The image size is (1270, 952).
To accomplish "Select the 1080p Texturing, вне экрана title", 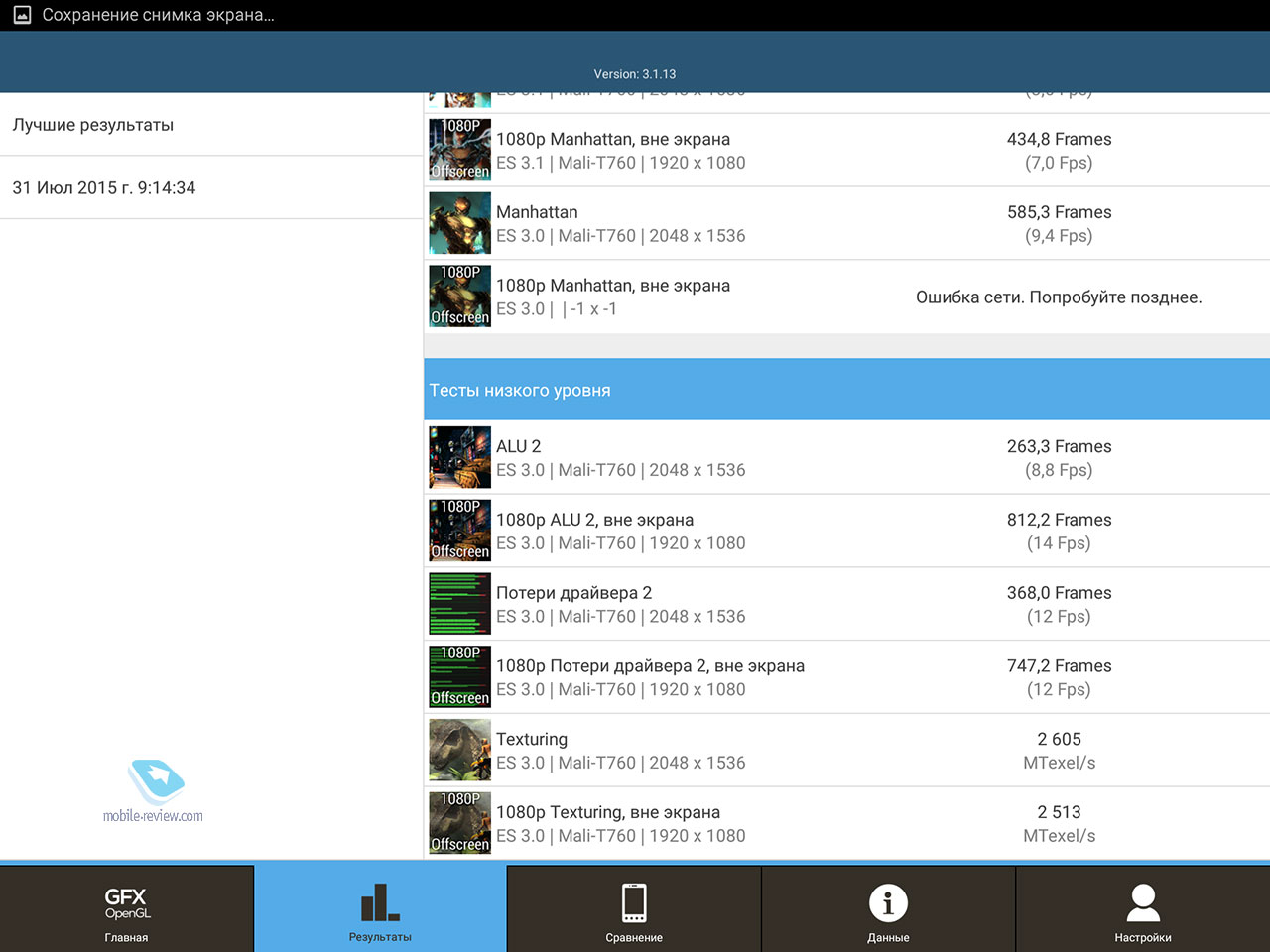I will click(x=608, y=813).
